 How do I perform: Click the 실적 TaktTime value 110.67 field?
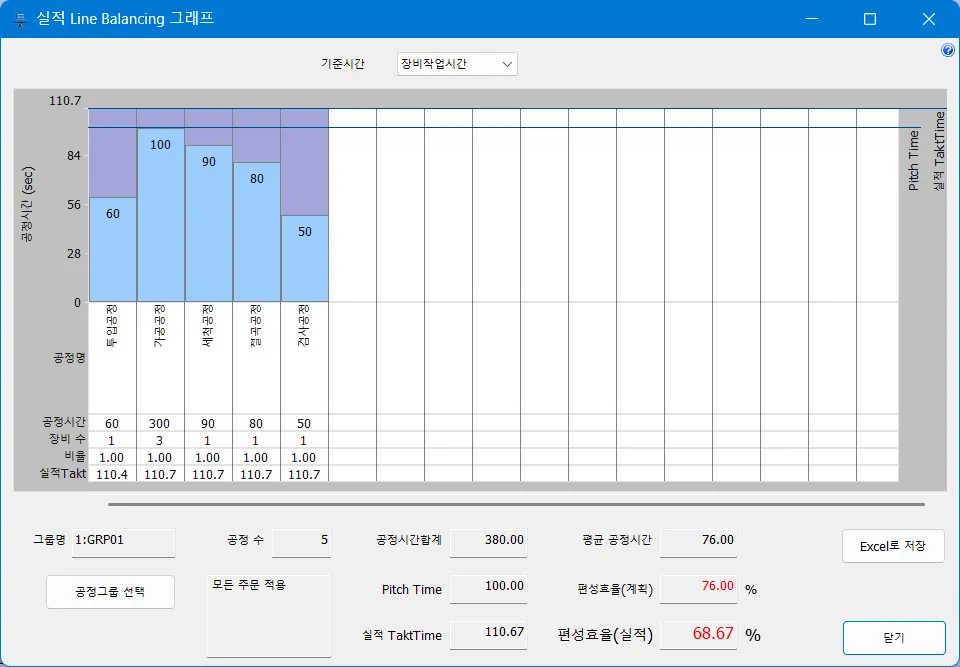(x=488, y=634)
